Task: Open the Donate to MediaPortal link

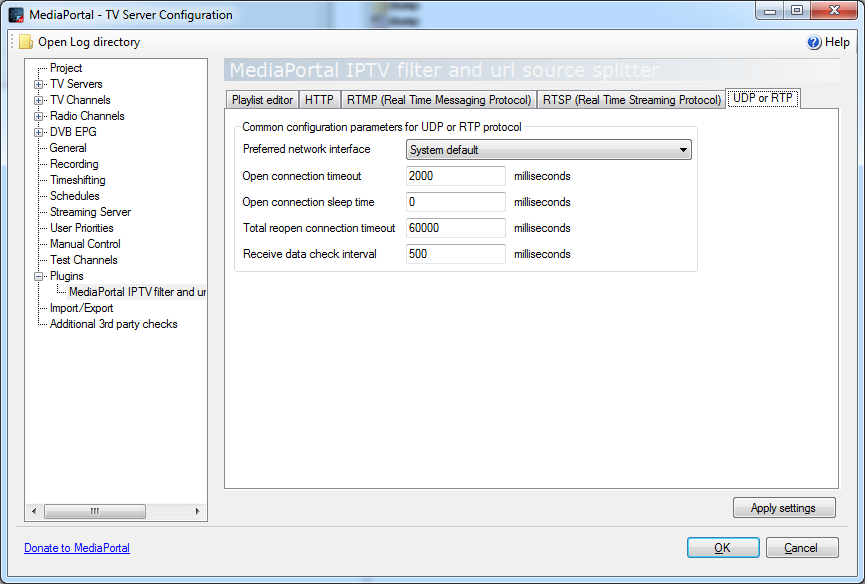Action: [77, 548]
